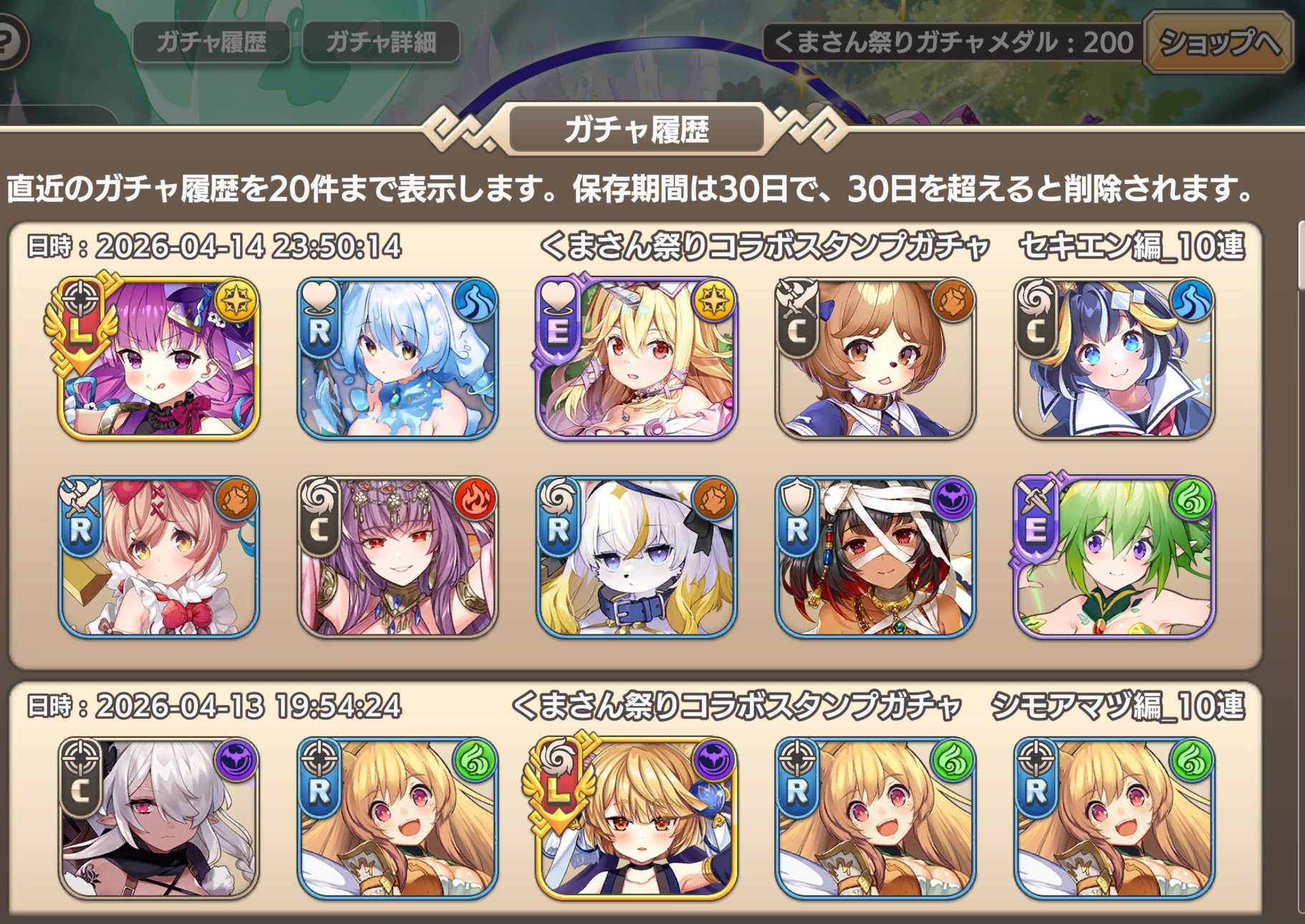The width and height of the screenshot is (1305, 924).
Task: Click fire element icon on purple dancer card
Action: 475,499
